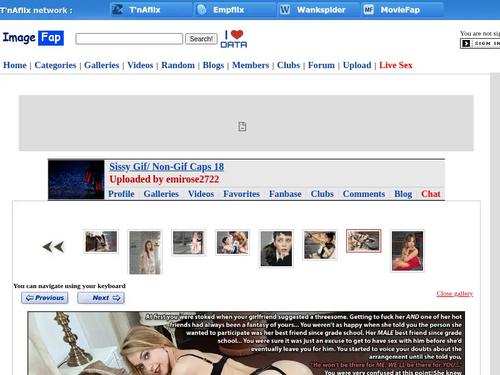Screen dimensions: 500x375
Task: Open the uploader's Videos tab
Action: pos(201,194)
